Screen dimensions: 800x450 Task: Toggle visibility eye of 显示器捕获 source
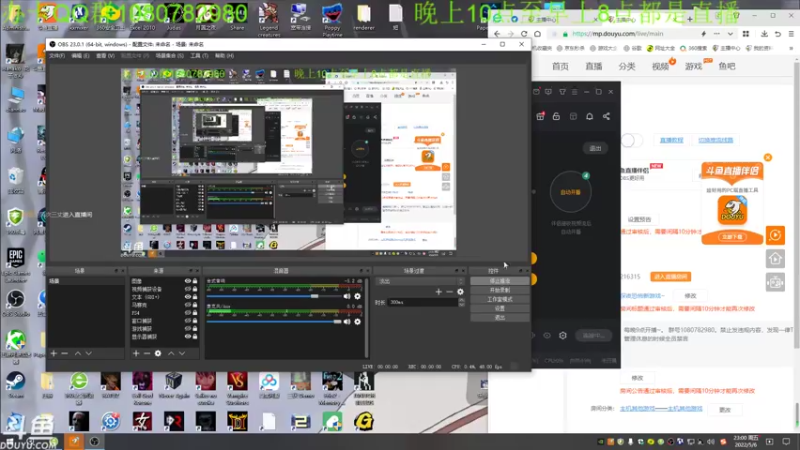[188, 337]
